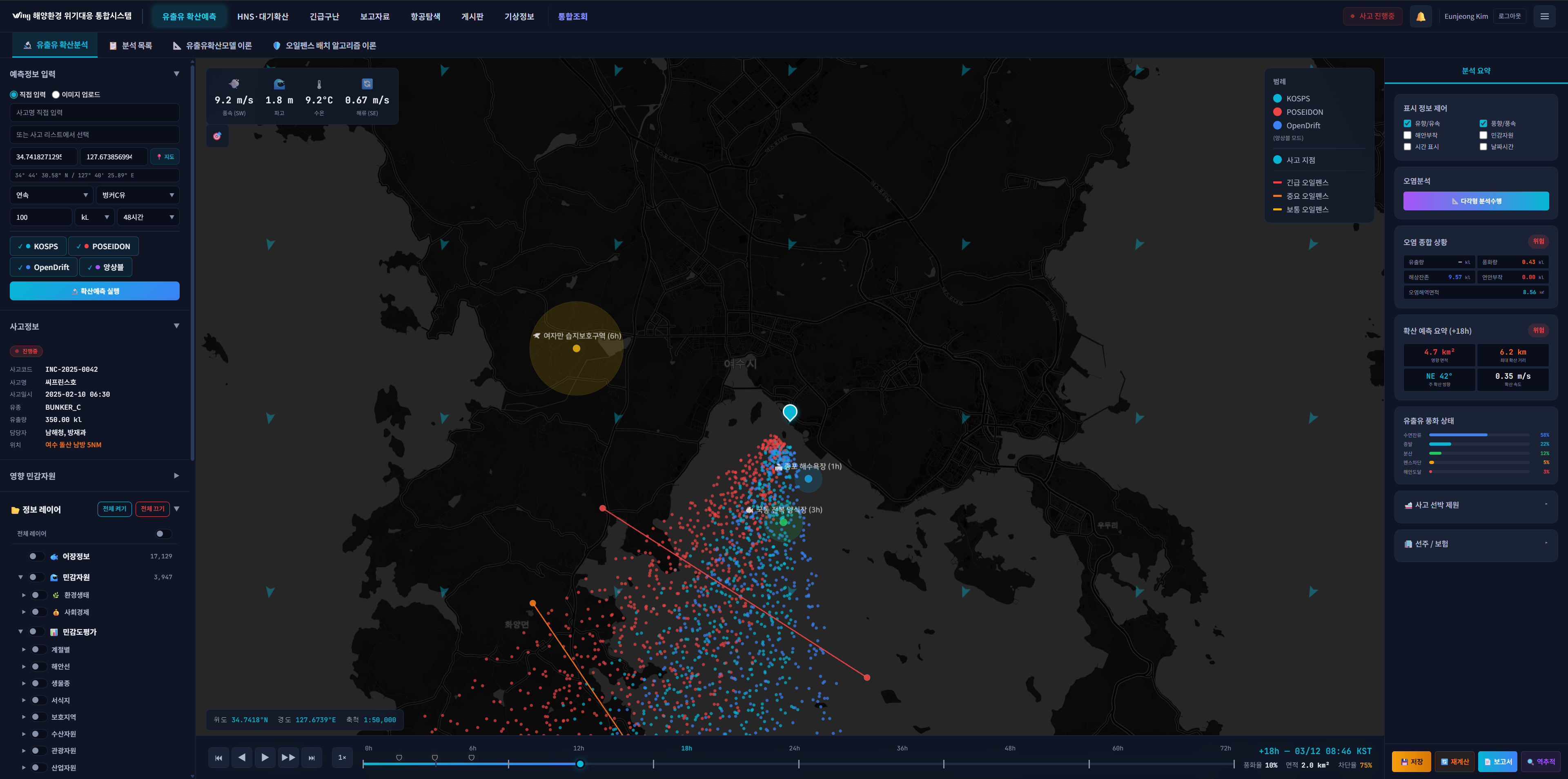This screenshot has width=1568, height=779.
Task: Click the 확산예측 실행 button
Action: click(x=94, y=291)
